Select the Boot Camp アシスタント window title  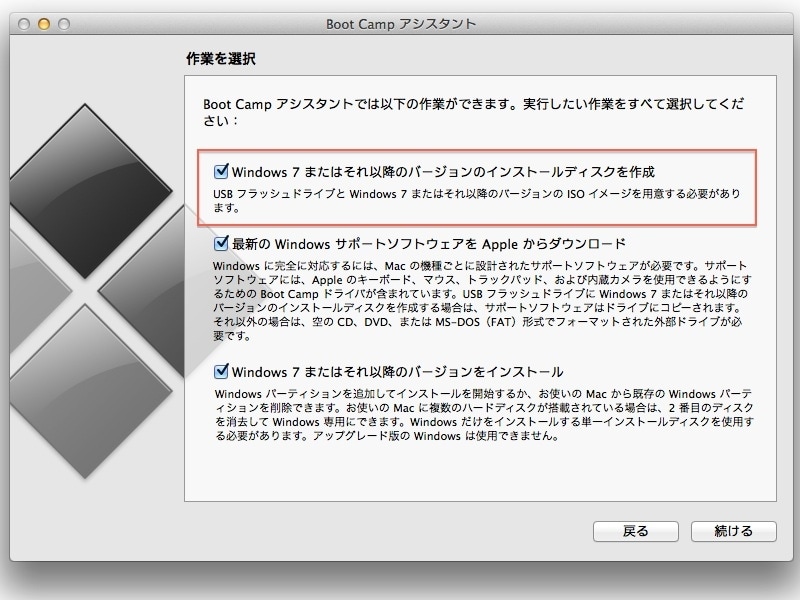(x=401, y=24)
